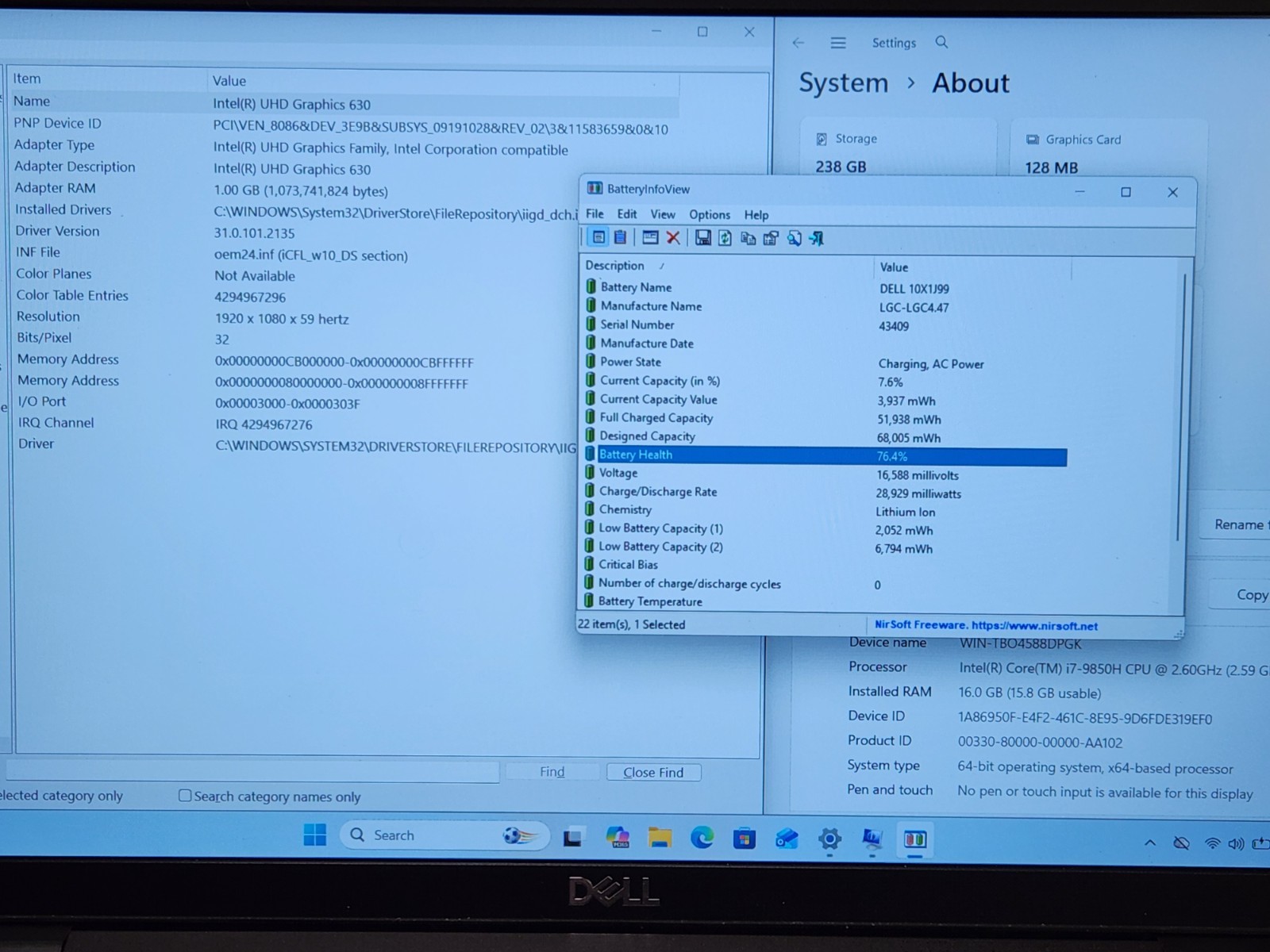Click the BatteryInfoView vertical scrollbar
The height and width of the screenshot is (952, 1270).
pos(1181,409)
